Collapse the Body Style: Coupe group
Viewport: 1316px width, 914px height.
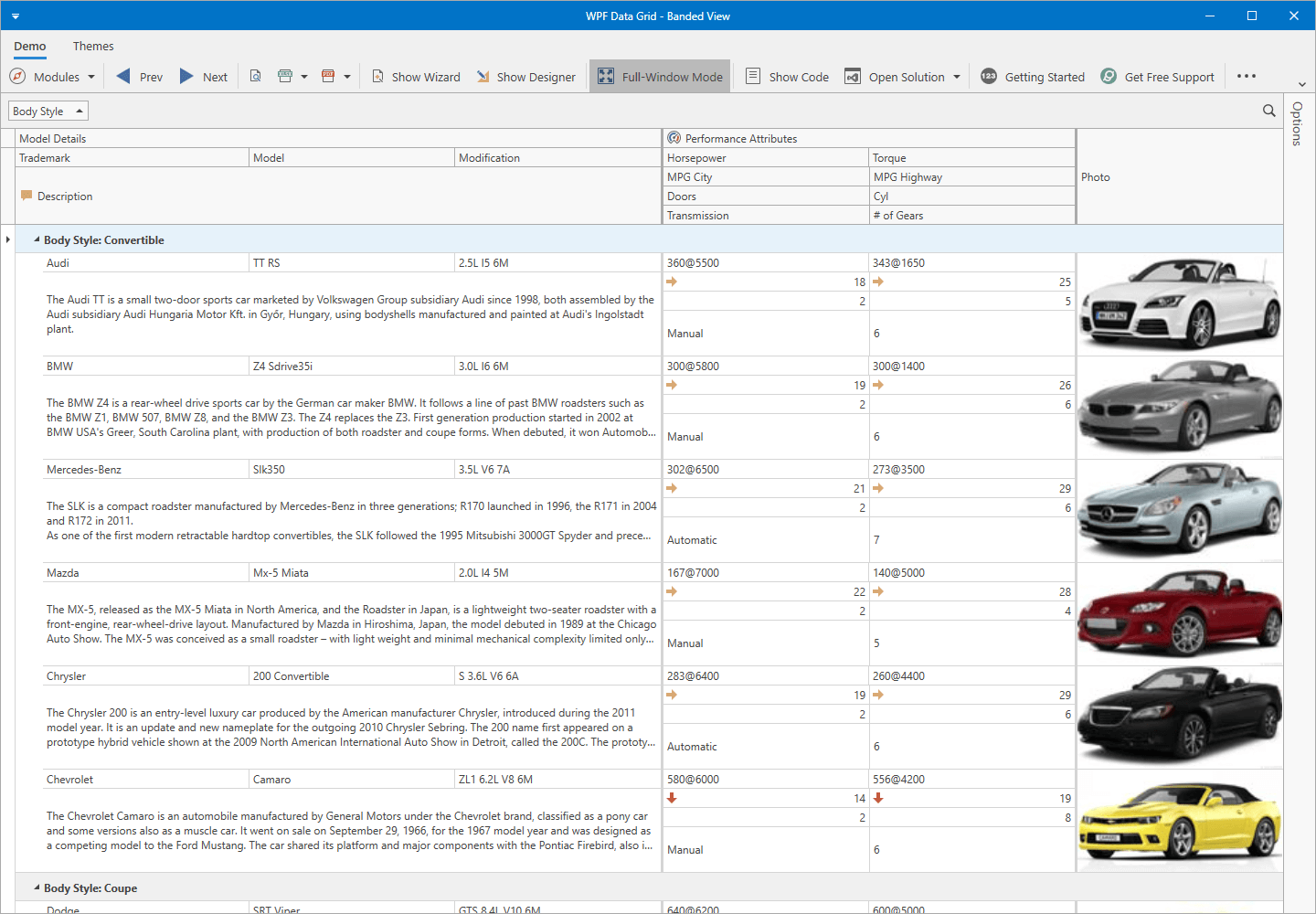click(x=37, y=887)
